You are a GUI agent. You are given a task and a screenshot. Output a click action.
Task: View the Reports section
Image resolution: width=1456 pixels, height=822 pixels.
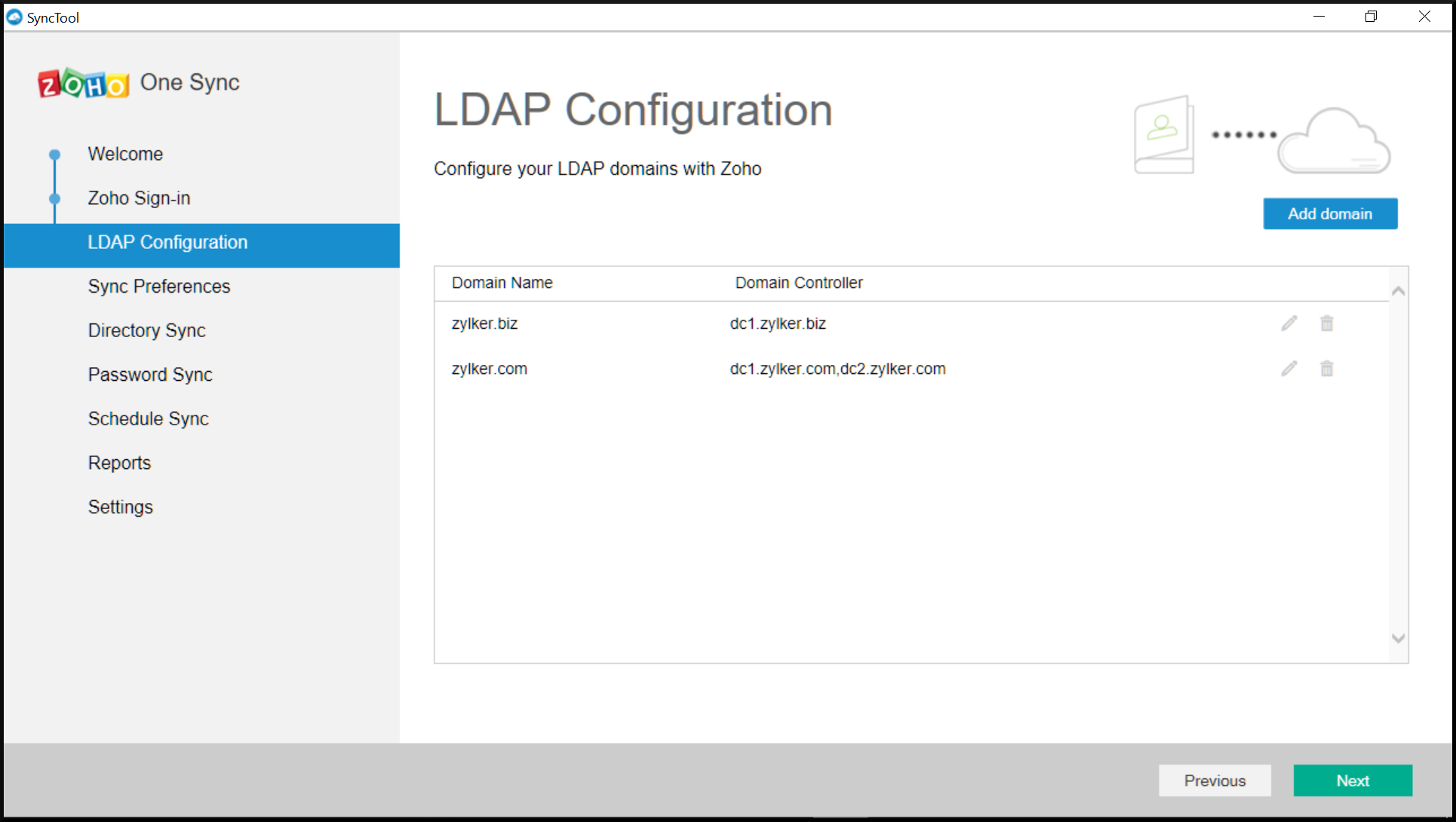tap(119, 463)
